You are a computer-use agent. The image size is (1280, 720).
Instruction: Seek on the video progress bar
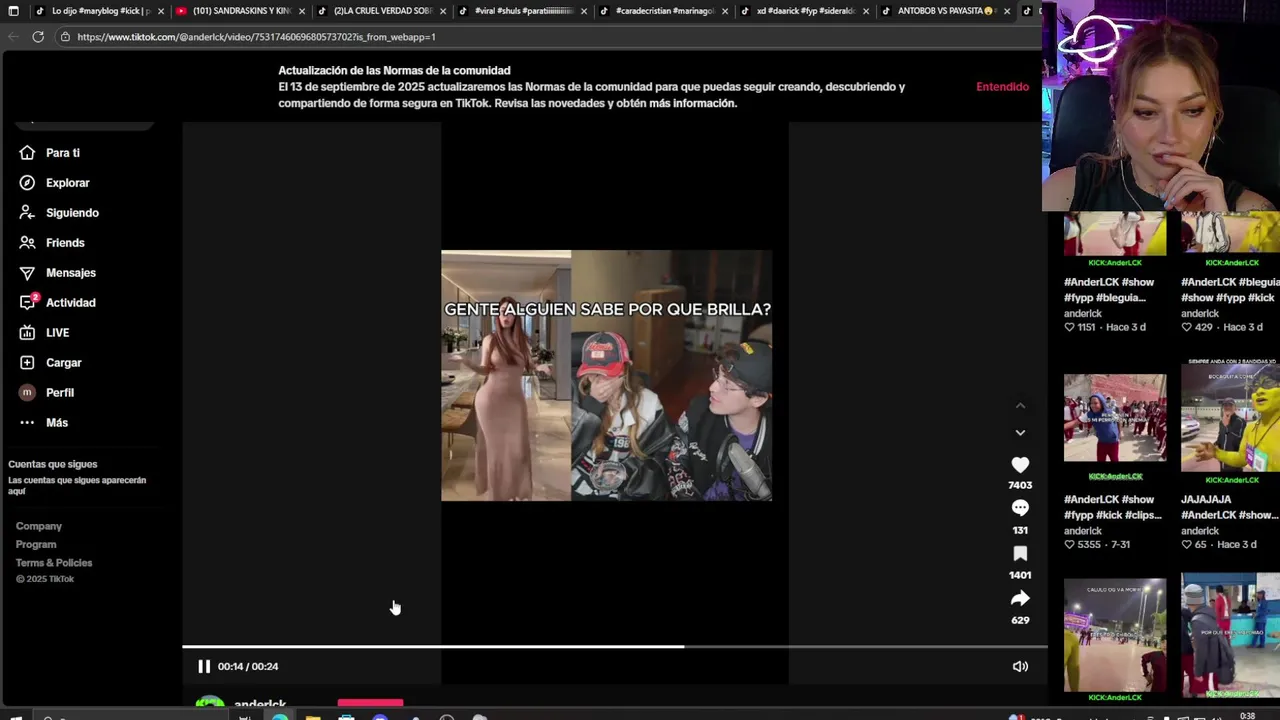[614, 646]
